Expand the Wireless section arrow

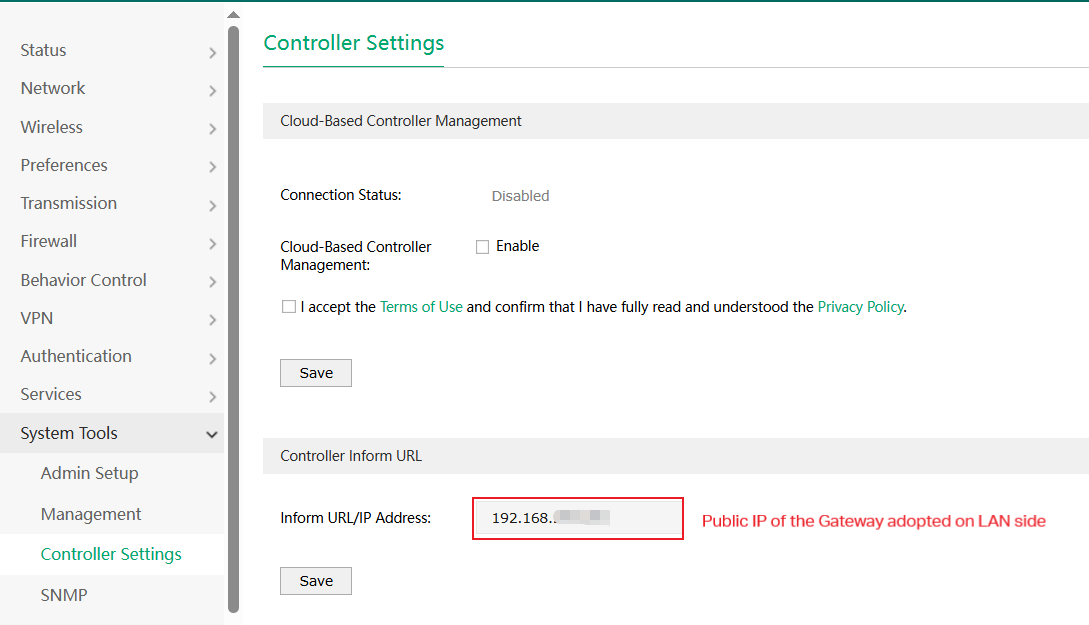point(212,129)
